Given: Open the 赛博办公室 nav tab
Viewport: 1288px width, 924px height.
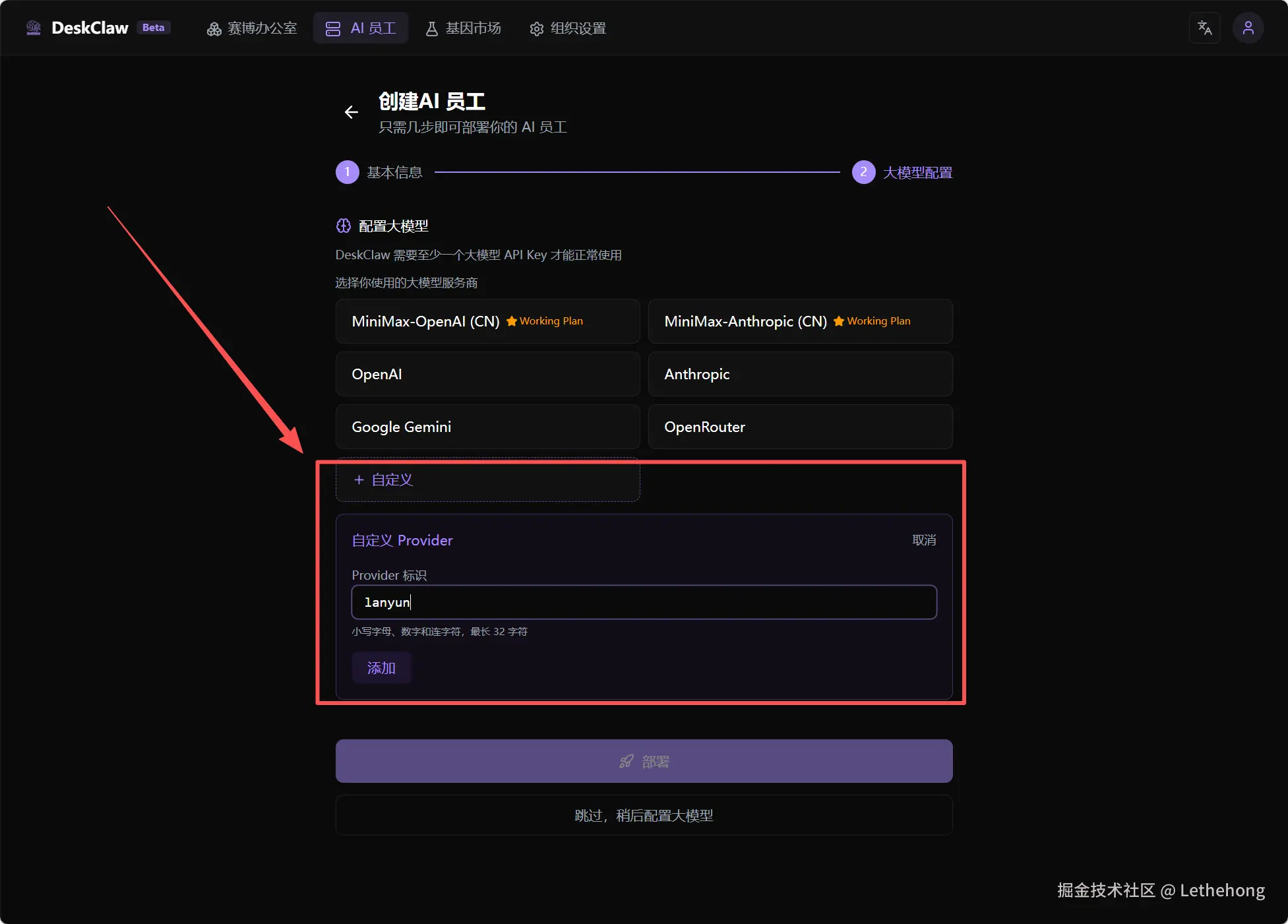Looking at the screenshot, I should [x=252, y=28].
